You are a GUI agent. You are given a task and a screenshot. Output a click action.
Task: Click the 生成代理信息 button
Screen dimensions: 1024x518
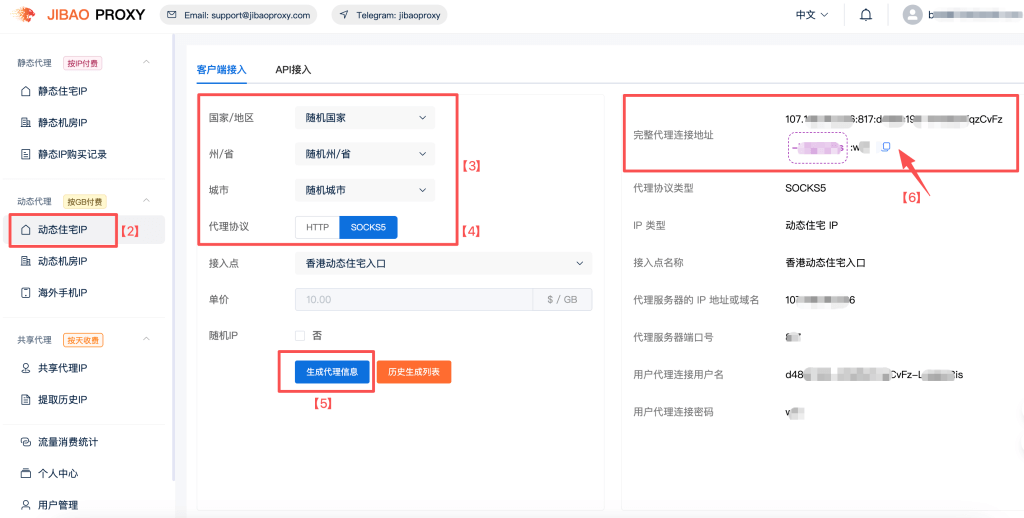point(332,372)
